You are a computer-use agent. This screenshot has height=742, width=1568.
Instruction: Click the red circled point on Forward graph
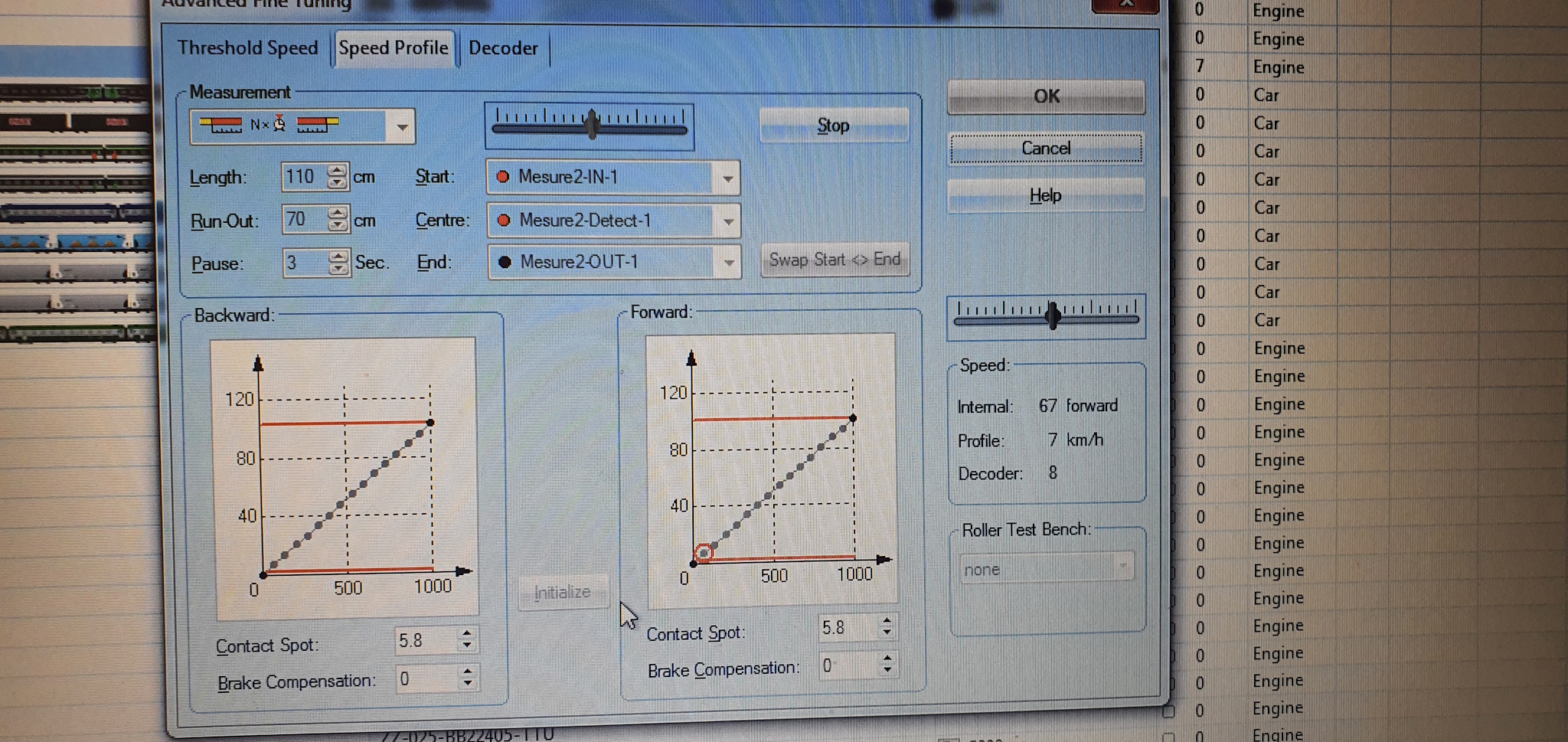click(703, 553)
